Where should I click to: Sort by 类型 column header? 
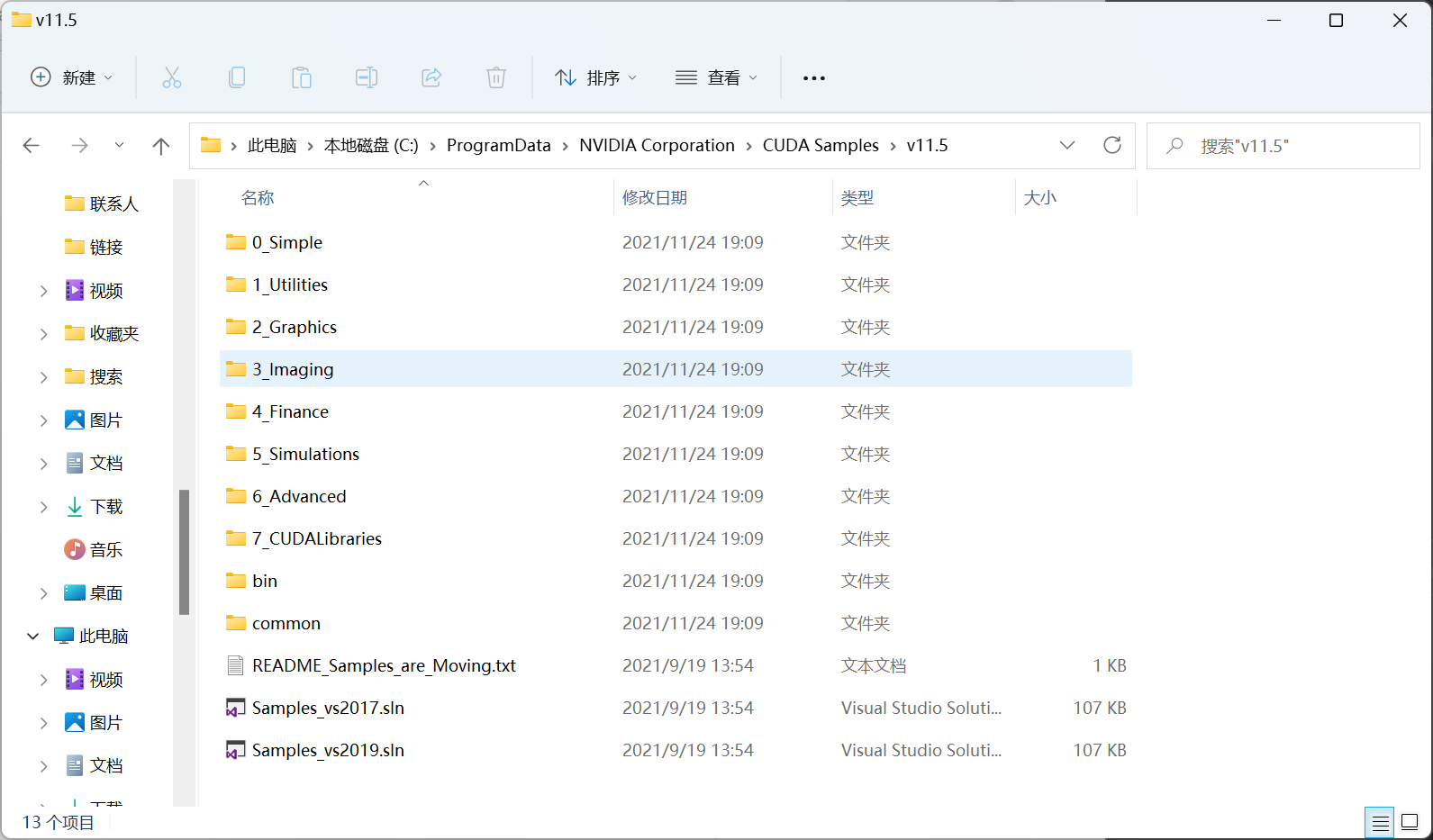(857, 197)
